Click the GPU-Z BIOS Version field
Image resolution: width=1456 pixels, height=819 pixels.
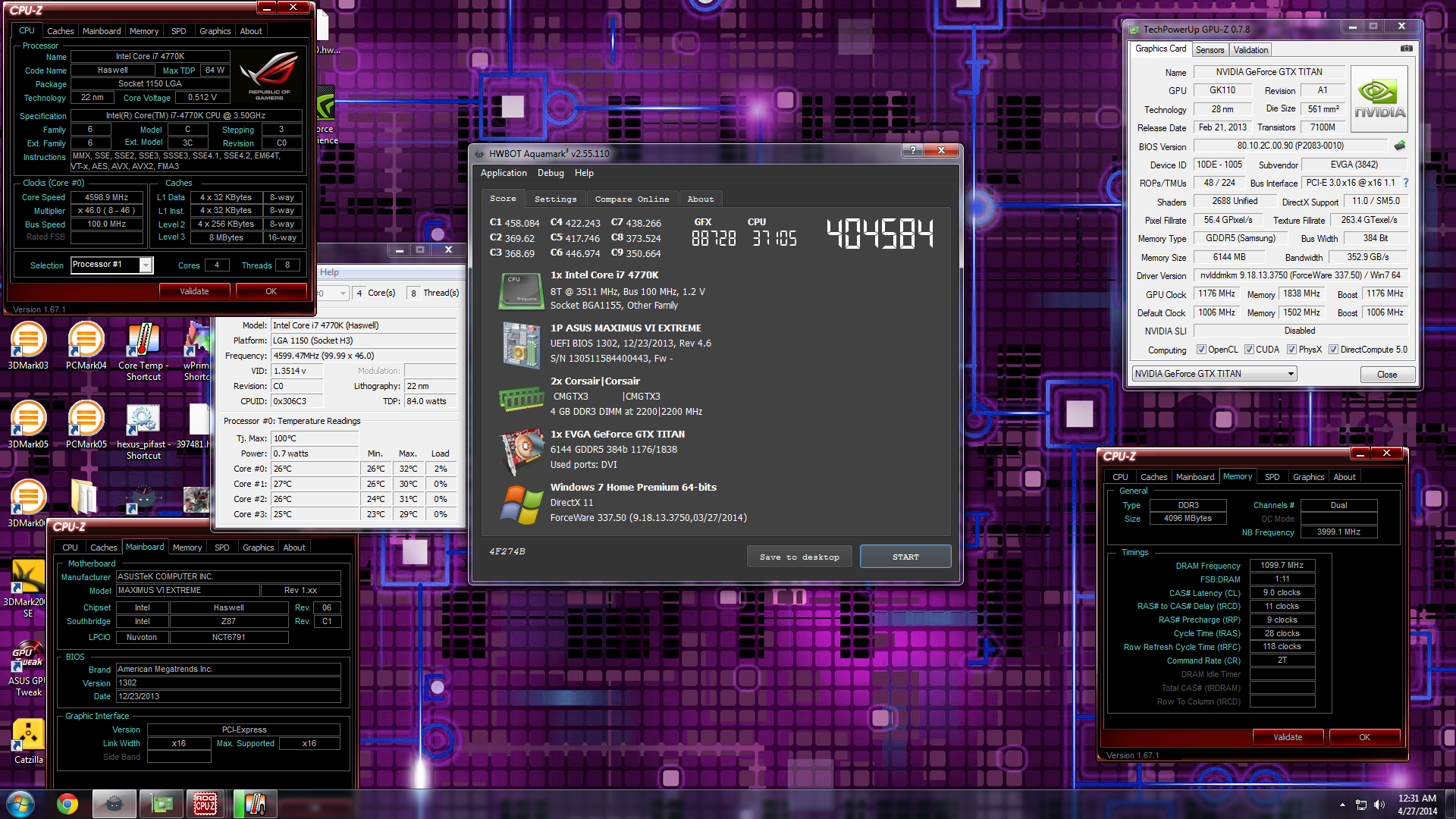coord(1291,146)
